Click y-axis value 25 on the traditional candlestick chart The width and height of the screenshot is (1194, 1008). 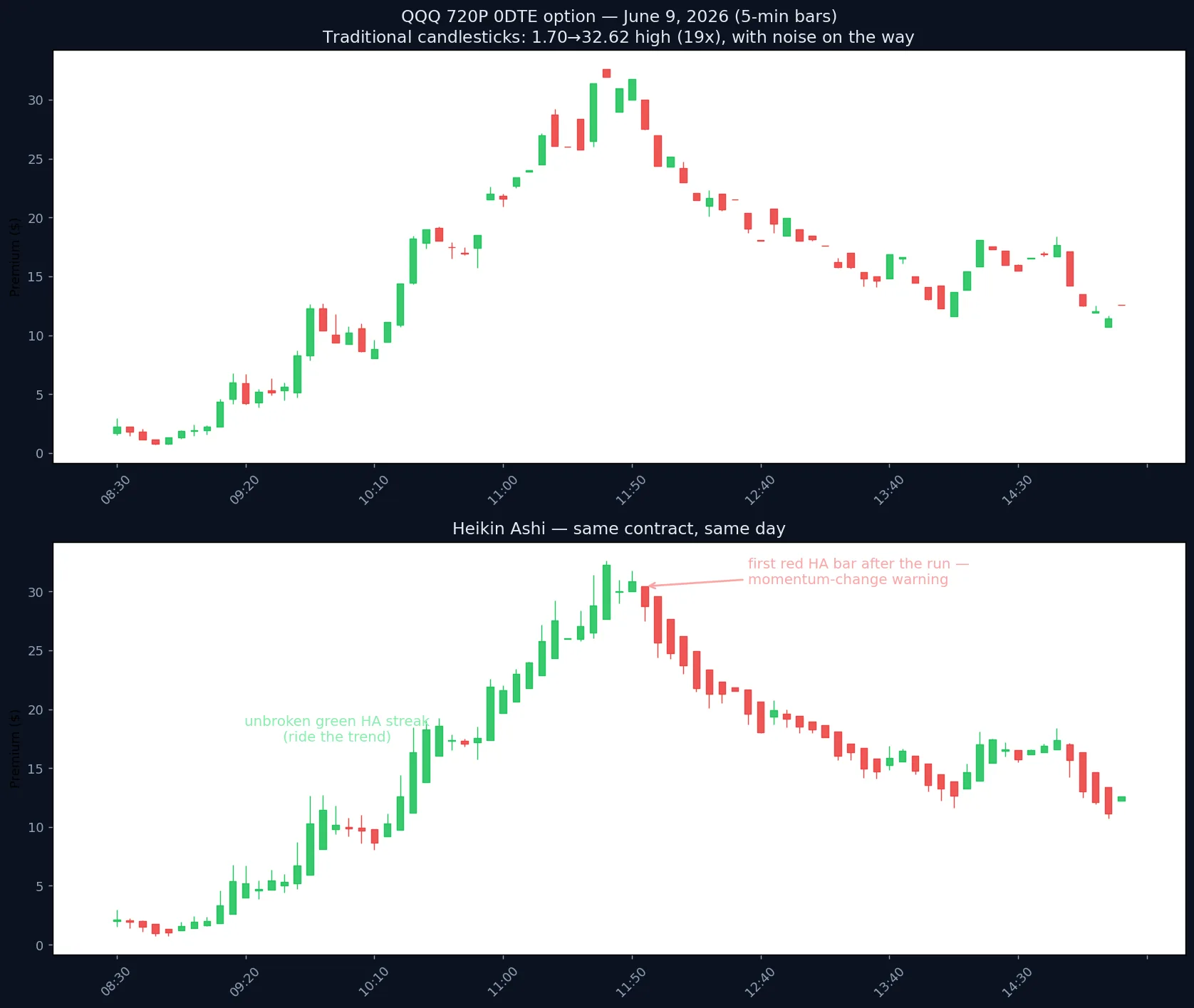36,159
